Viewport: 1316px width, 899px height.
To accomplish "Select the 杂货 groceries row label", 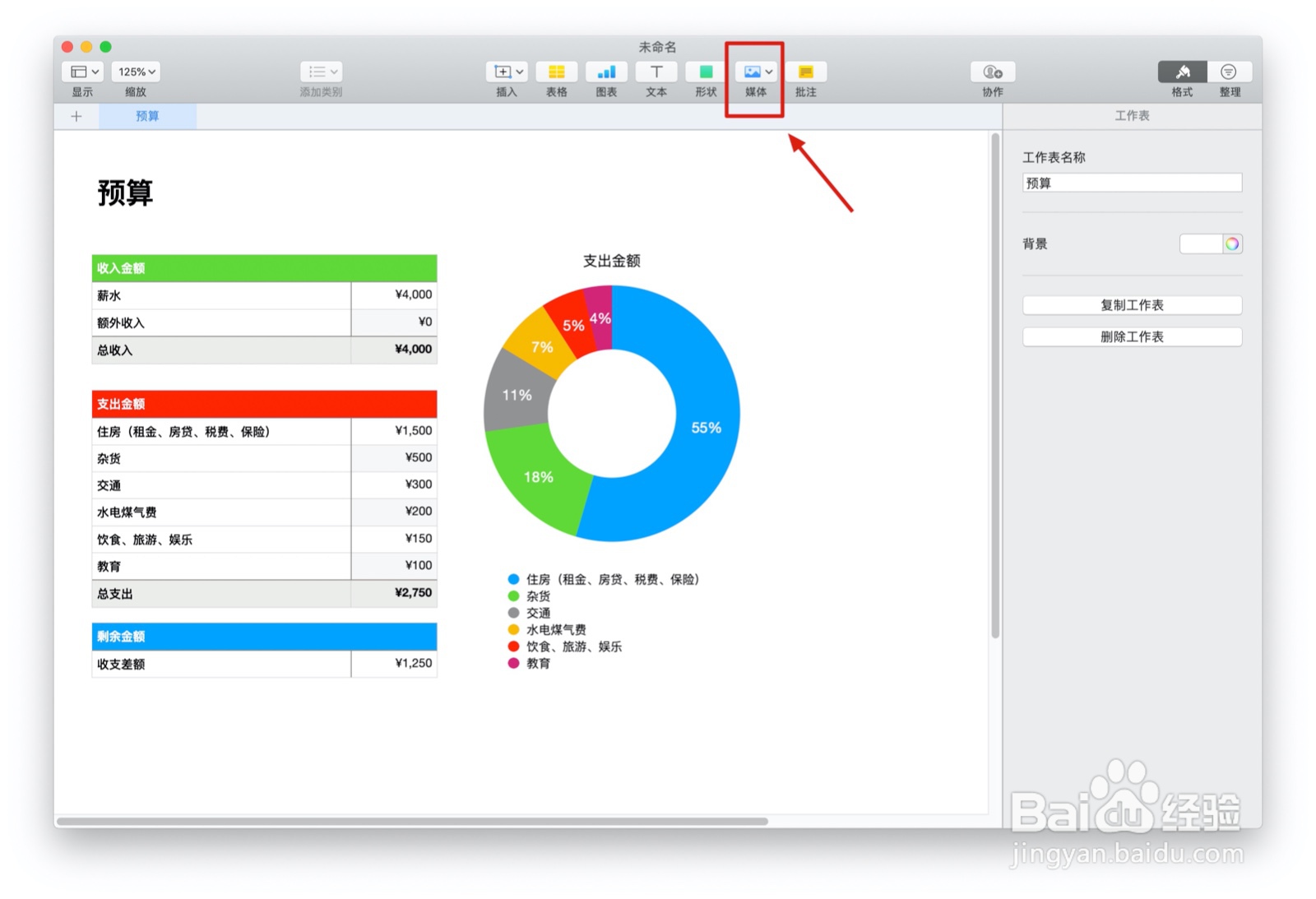I will [x=221, y=458].
